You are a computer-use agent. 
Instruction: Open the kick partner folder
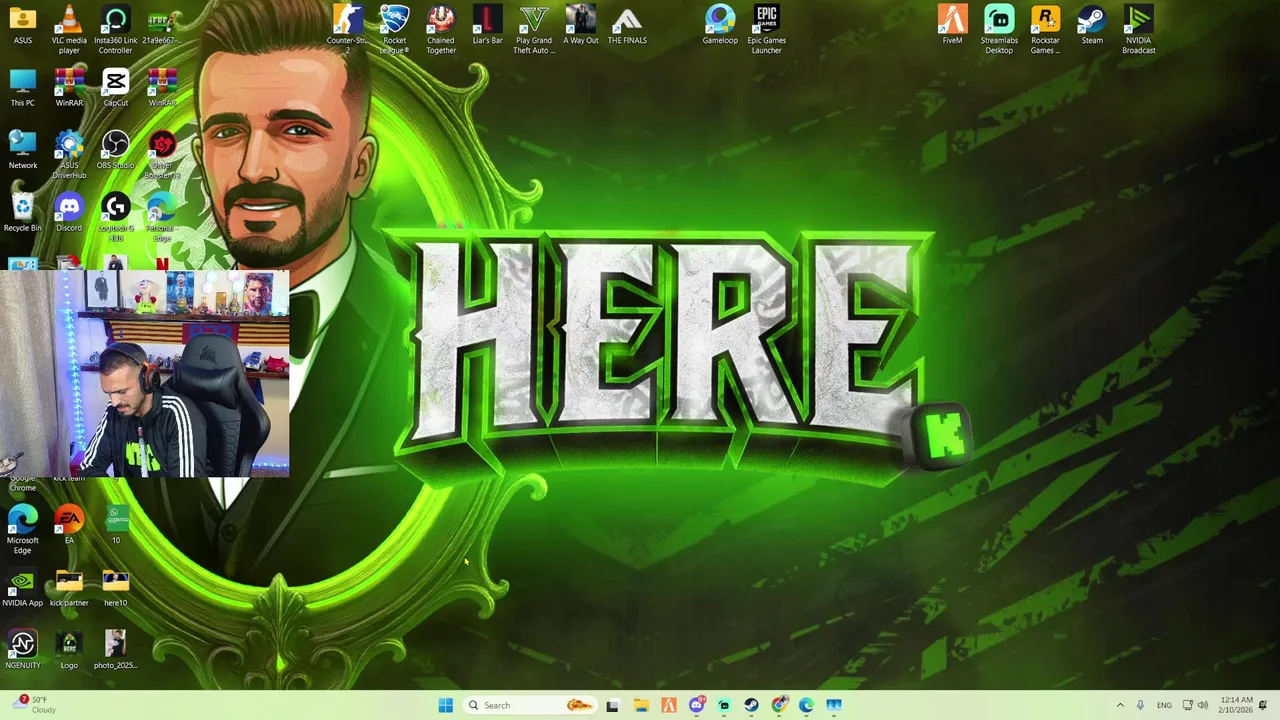click(69, 588)
